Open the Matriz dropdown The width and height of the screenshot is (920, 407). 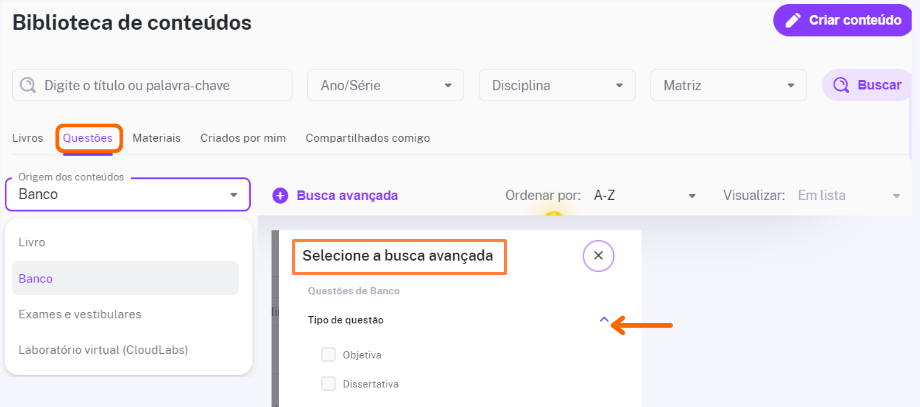pos(728,86)
